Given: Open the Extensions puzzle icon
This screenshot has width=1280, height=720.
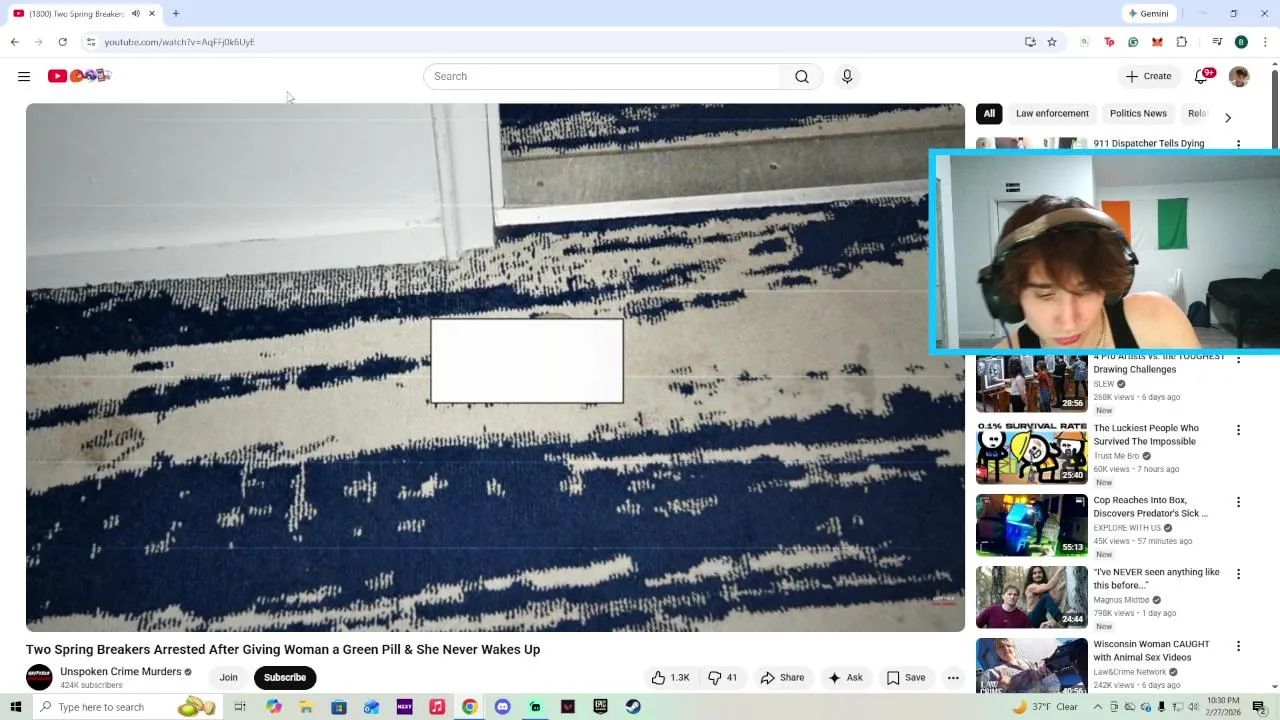Looking at the screenshot, I should [x=1182, y=42].
